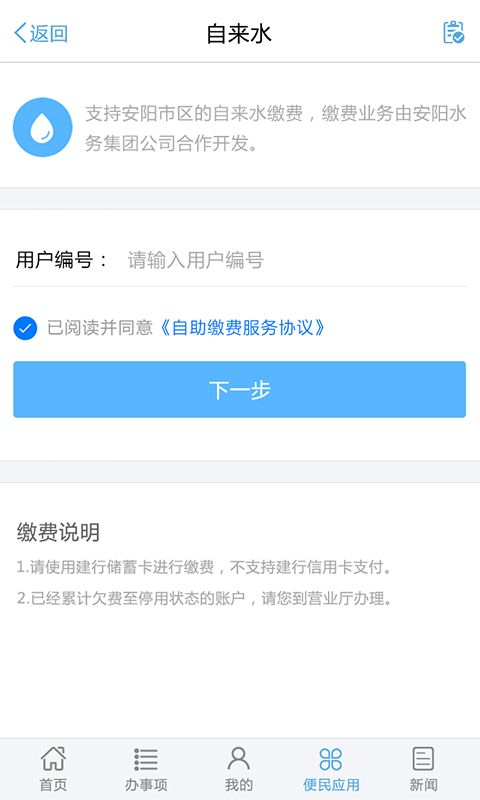The width and height of the screenshot is (480, 800).
Task: Click the note about 停用状态 accounts
Action: coord(205,598)
